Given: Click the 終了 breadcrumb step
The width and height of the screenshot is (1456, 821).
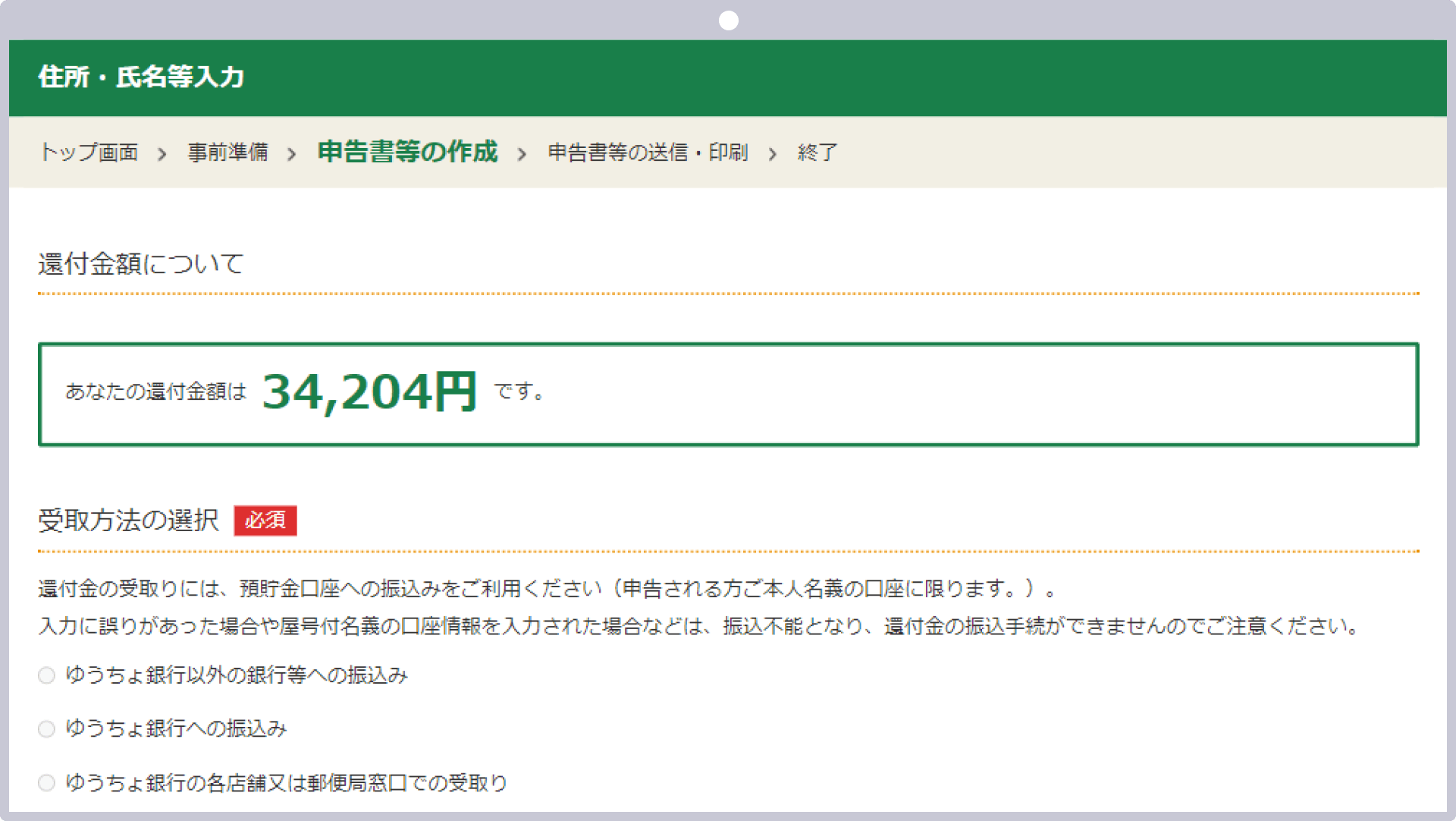Looking at the screenshot, I should pos(817,153).
